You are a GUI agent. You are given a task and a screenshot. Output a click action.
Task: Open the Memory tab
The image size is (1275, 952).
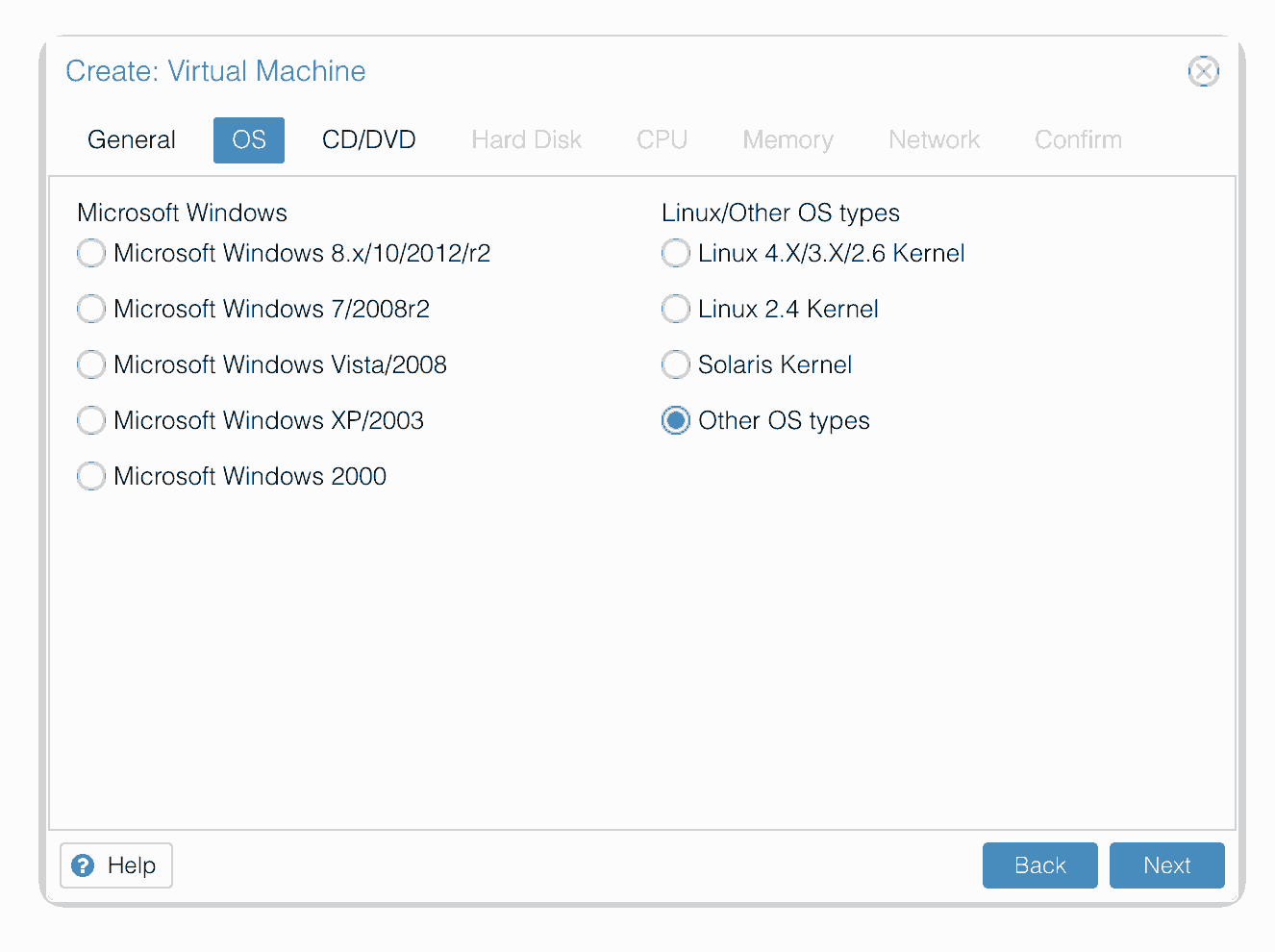[788, 140]
